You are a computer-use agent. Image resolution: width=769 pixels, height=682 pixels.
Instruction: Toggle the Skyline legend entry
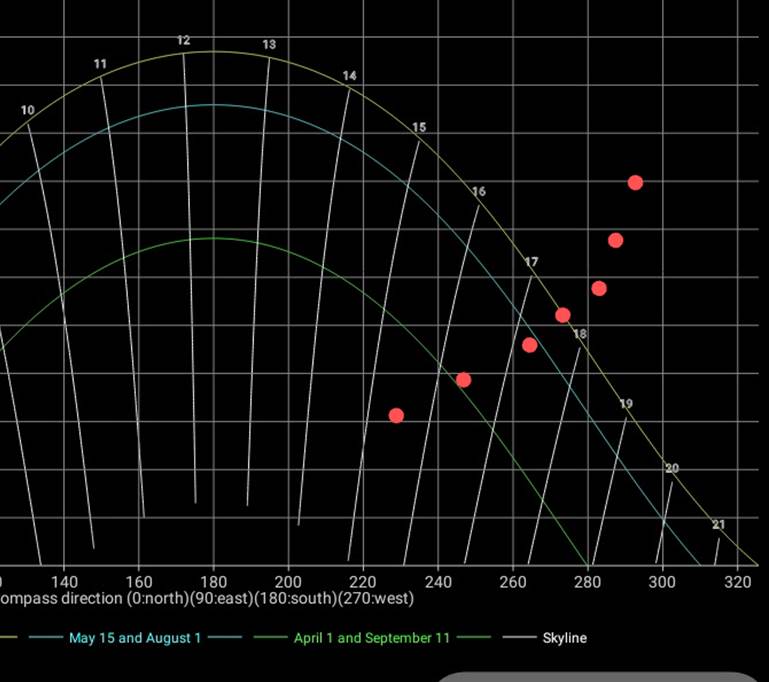click(x=564, y=638)
